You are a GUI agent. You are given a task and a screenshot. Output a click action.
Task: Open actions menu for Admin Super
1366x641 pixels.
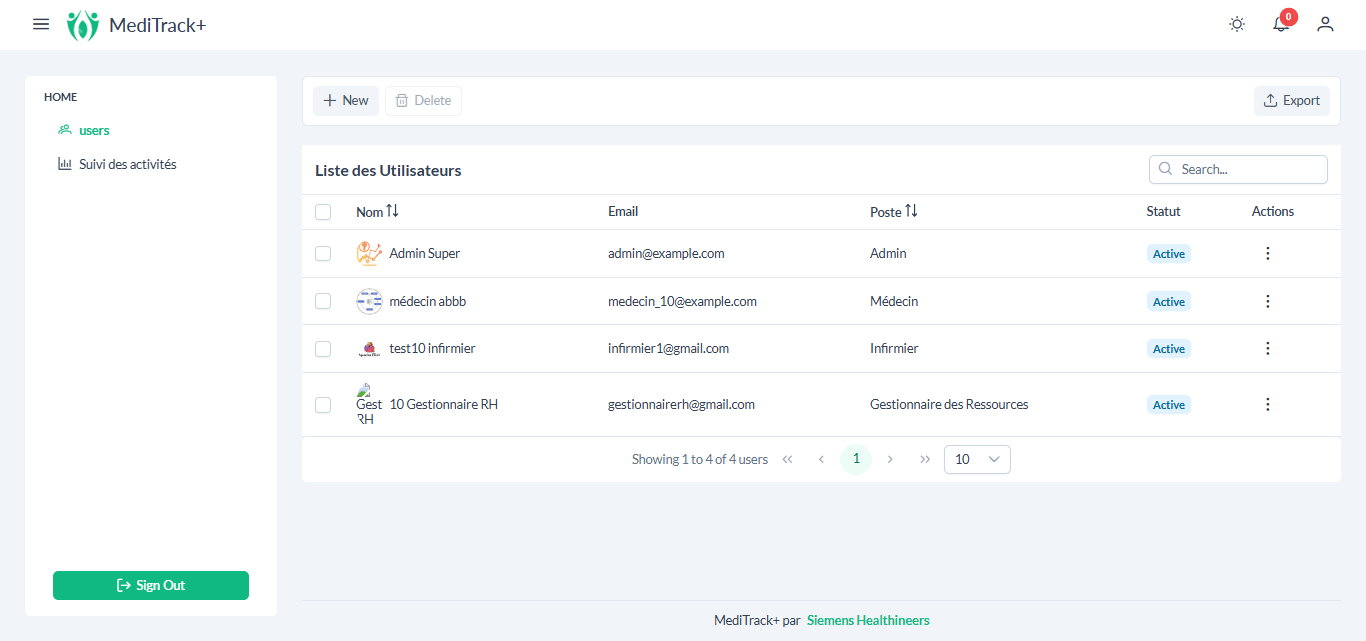(x=1268, y=253)
